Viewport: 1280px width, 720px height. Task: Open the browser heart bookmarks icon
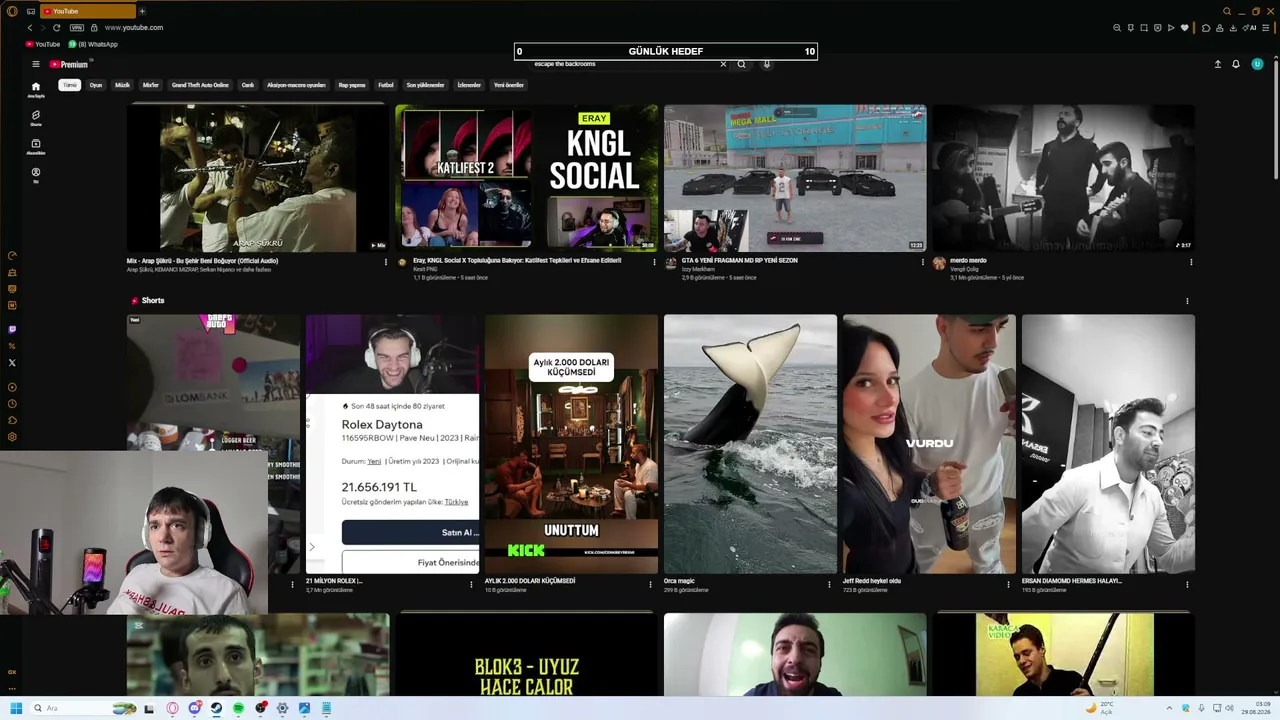1185,28
